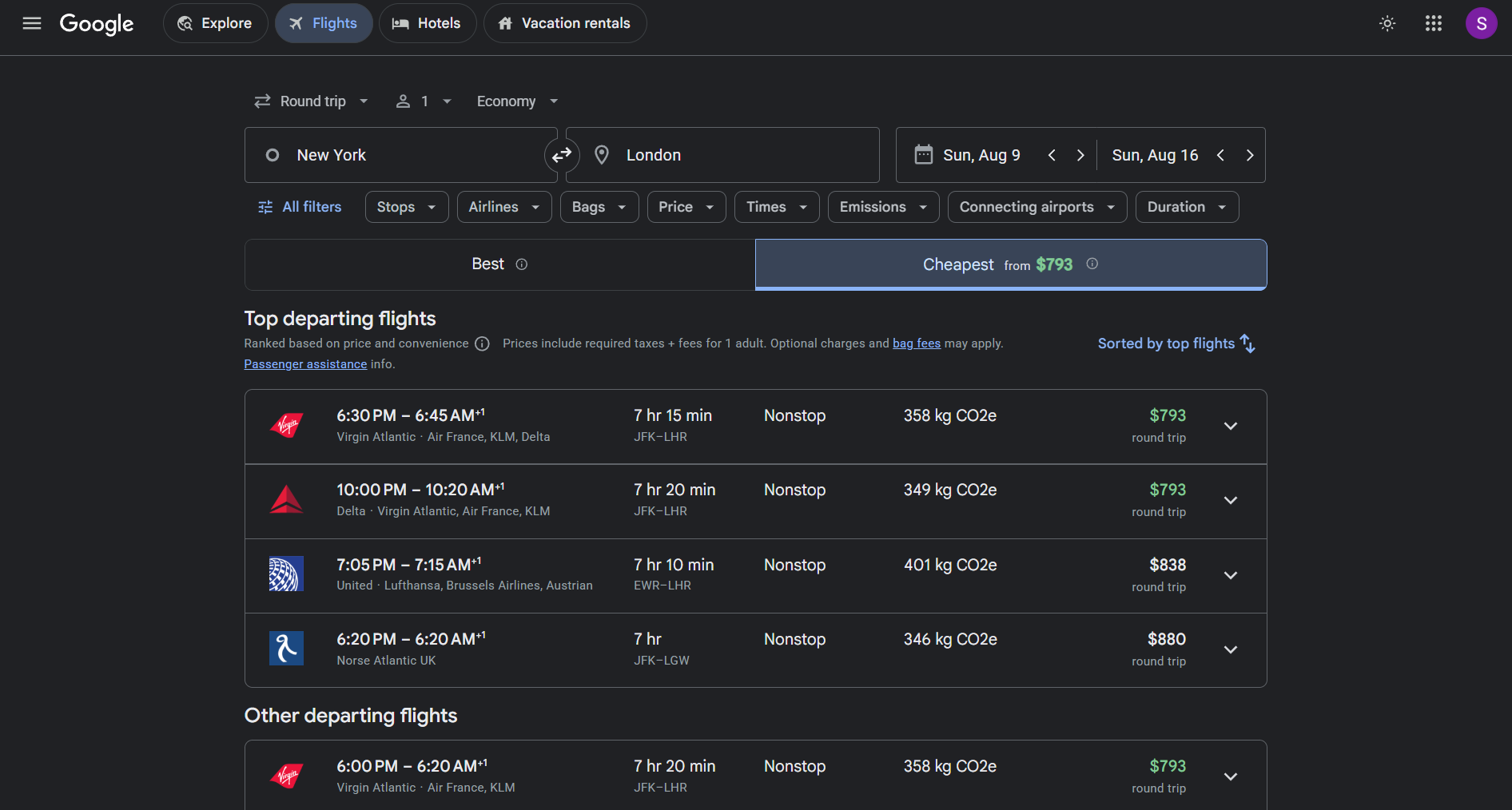
Task: Show info on ranking by price and convenience
Action: 482,343
